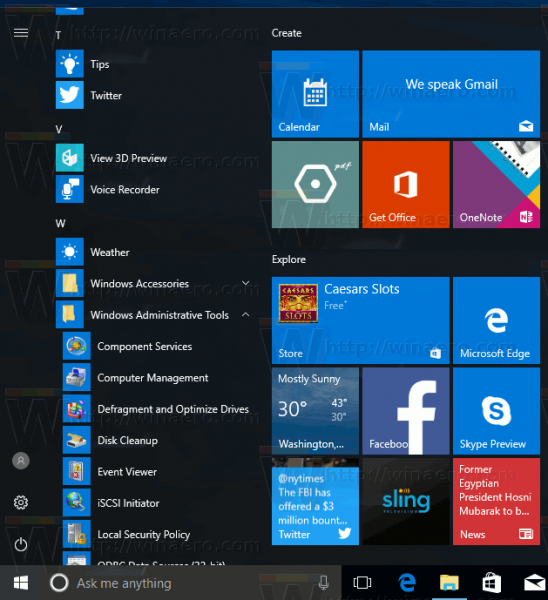Open the Task View taskbar button
The image size is (548, 600).
tap(362, 583)
